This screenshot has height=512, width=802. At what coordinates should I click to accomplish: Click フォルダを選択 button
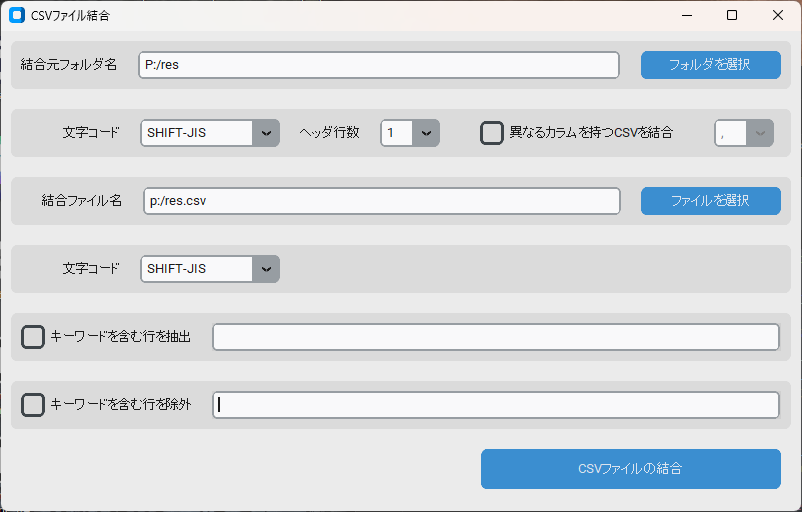pos(710,65)
